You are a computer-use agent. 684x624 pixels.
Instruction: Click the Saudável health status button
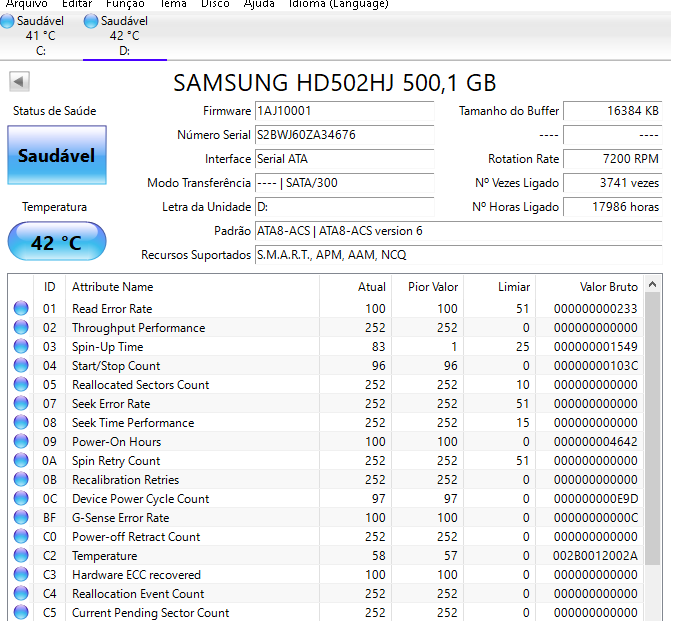point(57,155)
